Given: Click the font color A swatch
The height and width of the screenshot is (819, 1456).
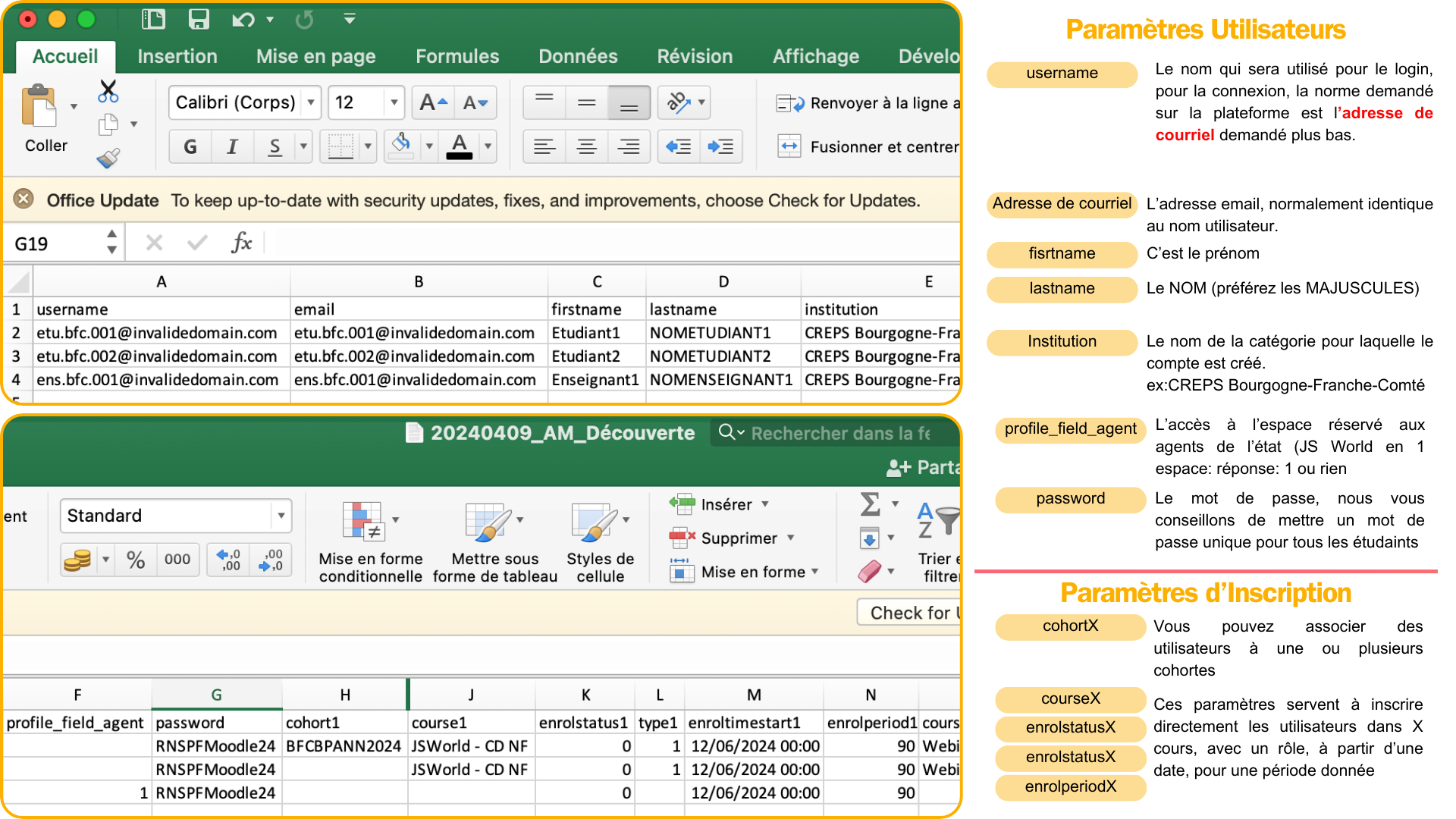Looking at the screenshot, I should point(460,146).
